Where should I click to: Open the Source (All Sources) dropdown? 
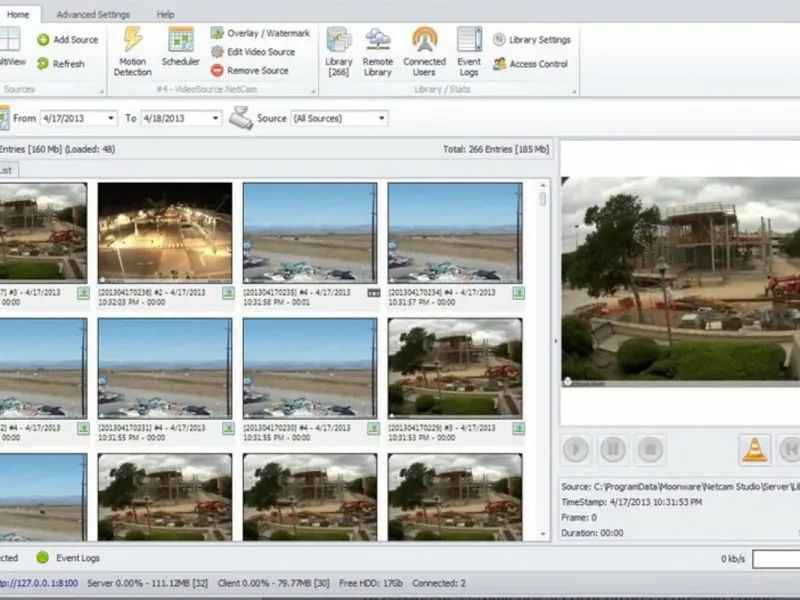coord(381,118)
